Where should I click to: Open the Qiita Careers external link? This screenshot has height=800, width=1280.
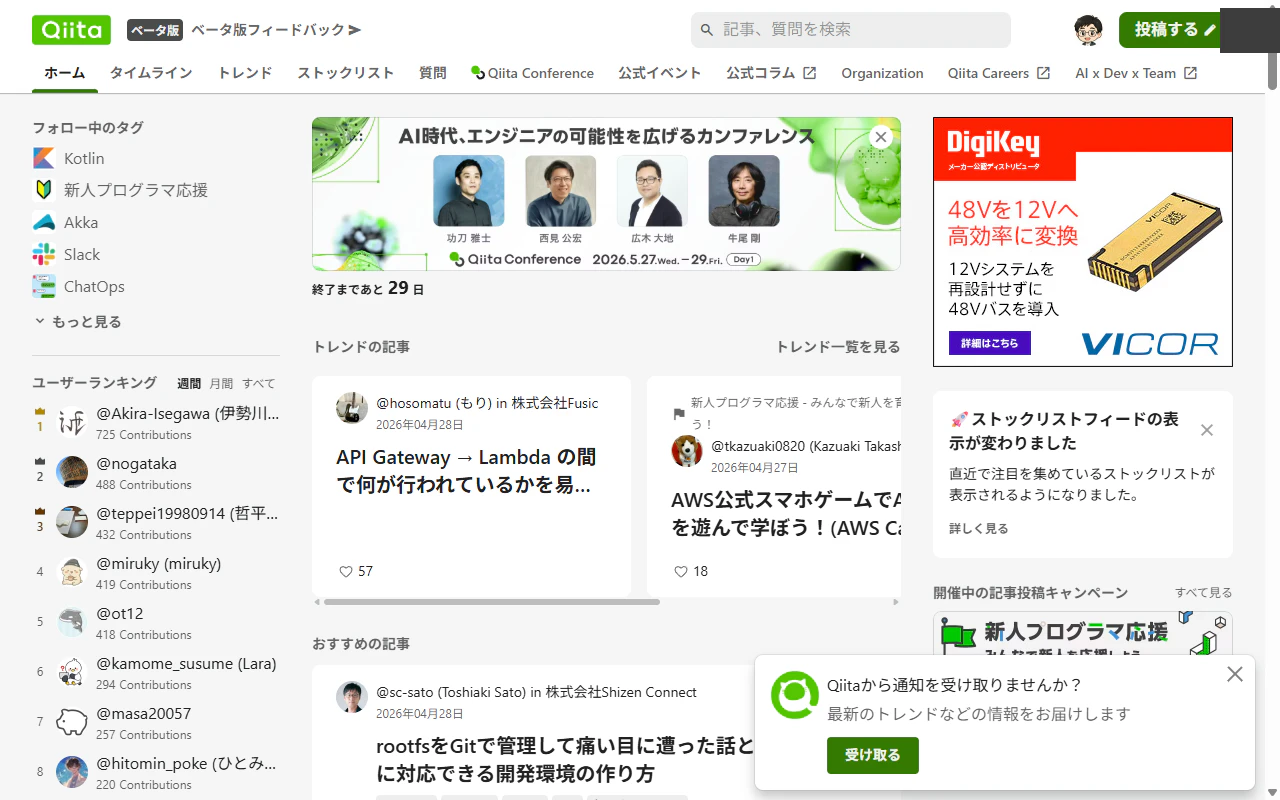(x=999, y=73)
